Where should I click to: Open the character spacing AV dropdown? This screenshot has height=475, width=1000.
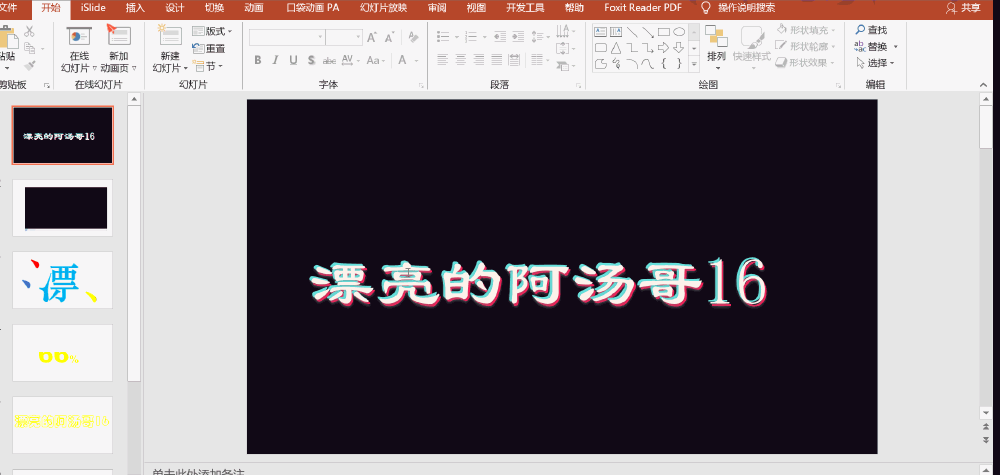click(350, 61)
